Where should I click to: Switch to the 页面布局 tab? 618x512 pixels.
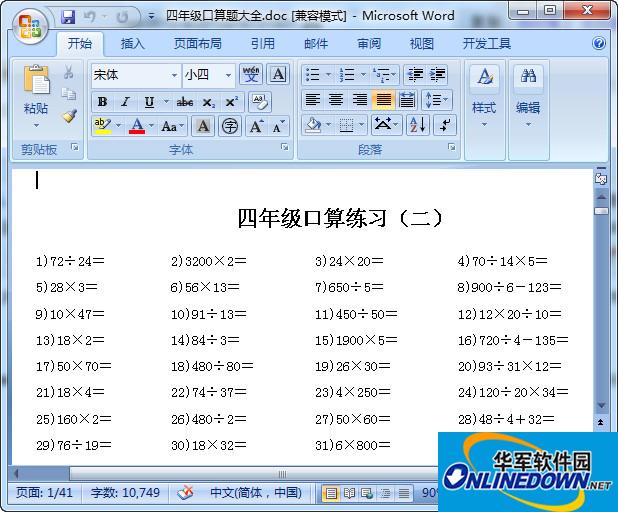(197, 43)
